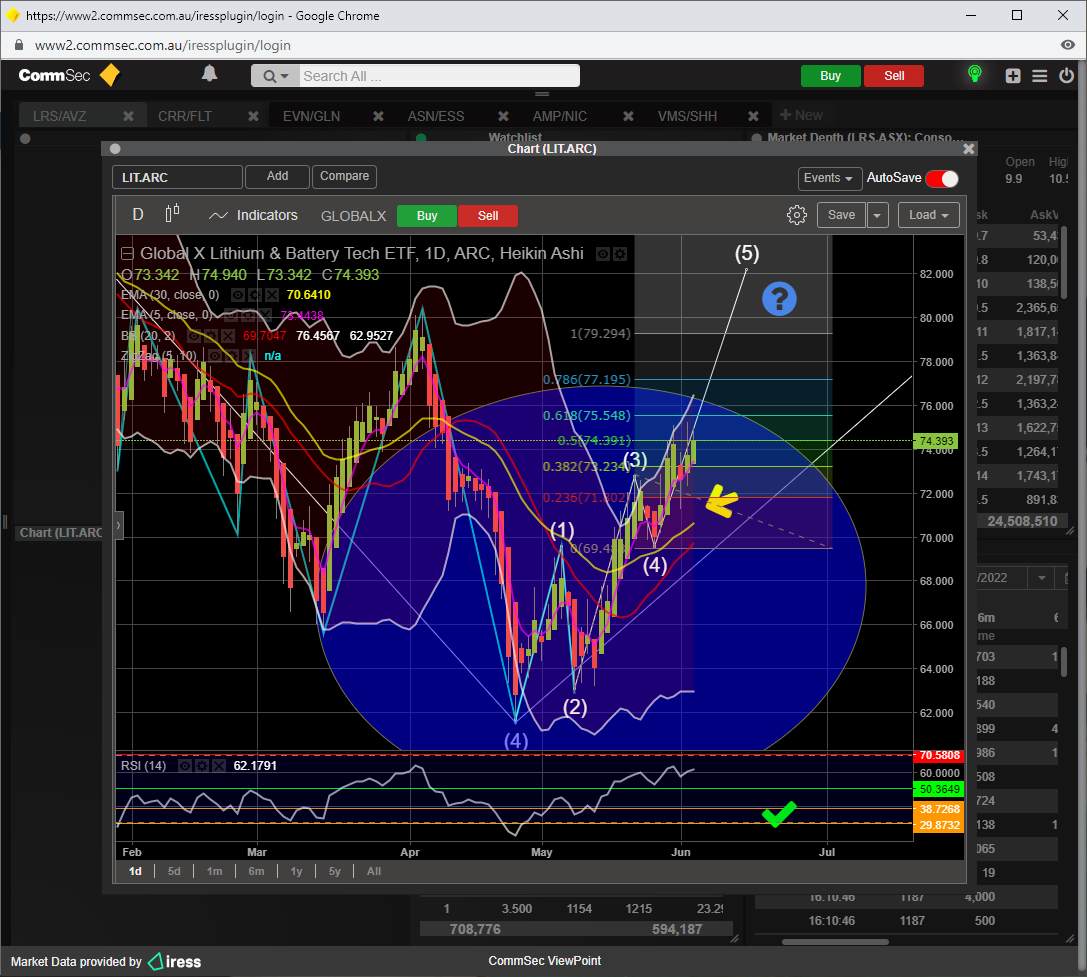Click the chart toolbar Save button
Screen dimensions: 1087x977
pyautogui.click(x=841, y=215)
